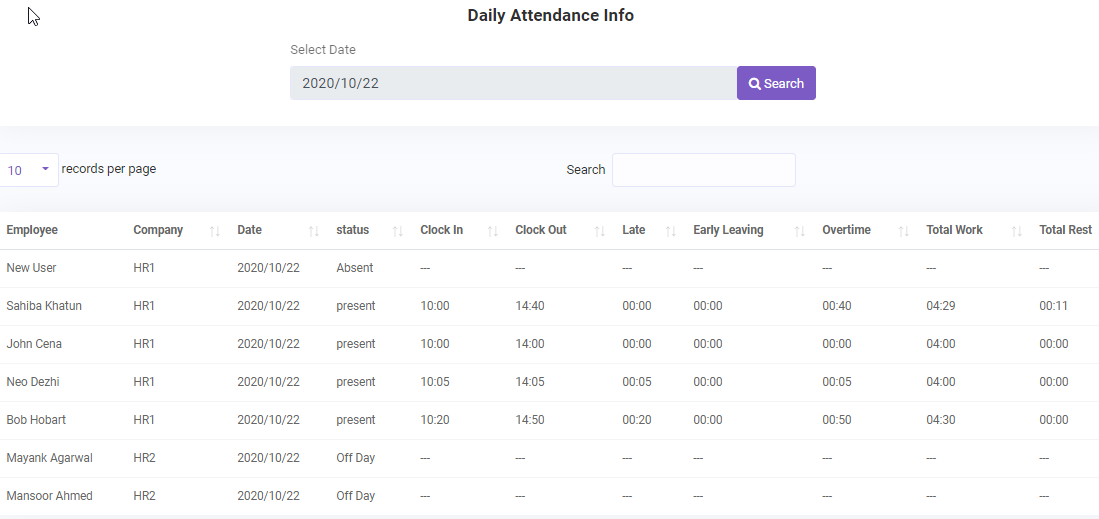
Task: Open the records per page dropdown
Action: pos(28,170)
